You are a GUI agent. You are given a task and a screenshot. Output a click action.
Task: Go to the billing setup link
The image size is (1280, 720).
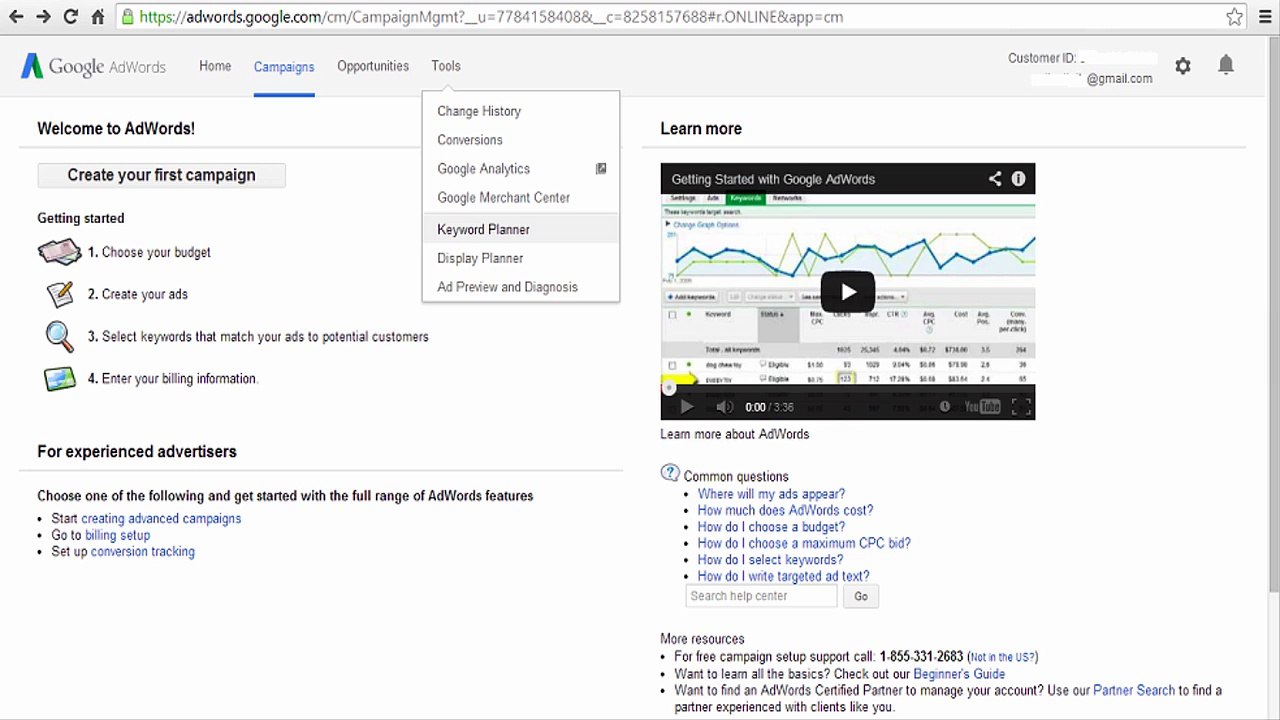[117, 535]
